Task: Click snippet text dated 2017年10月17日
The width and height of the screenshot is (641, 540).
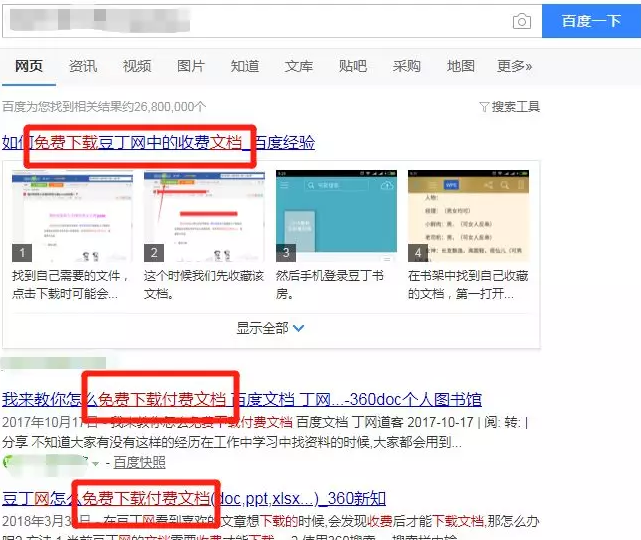Action: click(265, 432)
